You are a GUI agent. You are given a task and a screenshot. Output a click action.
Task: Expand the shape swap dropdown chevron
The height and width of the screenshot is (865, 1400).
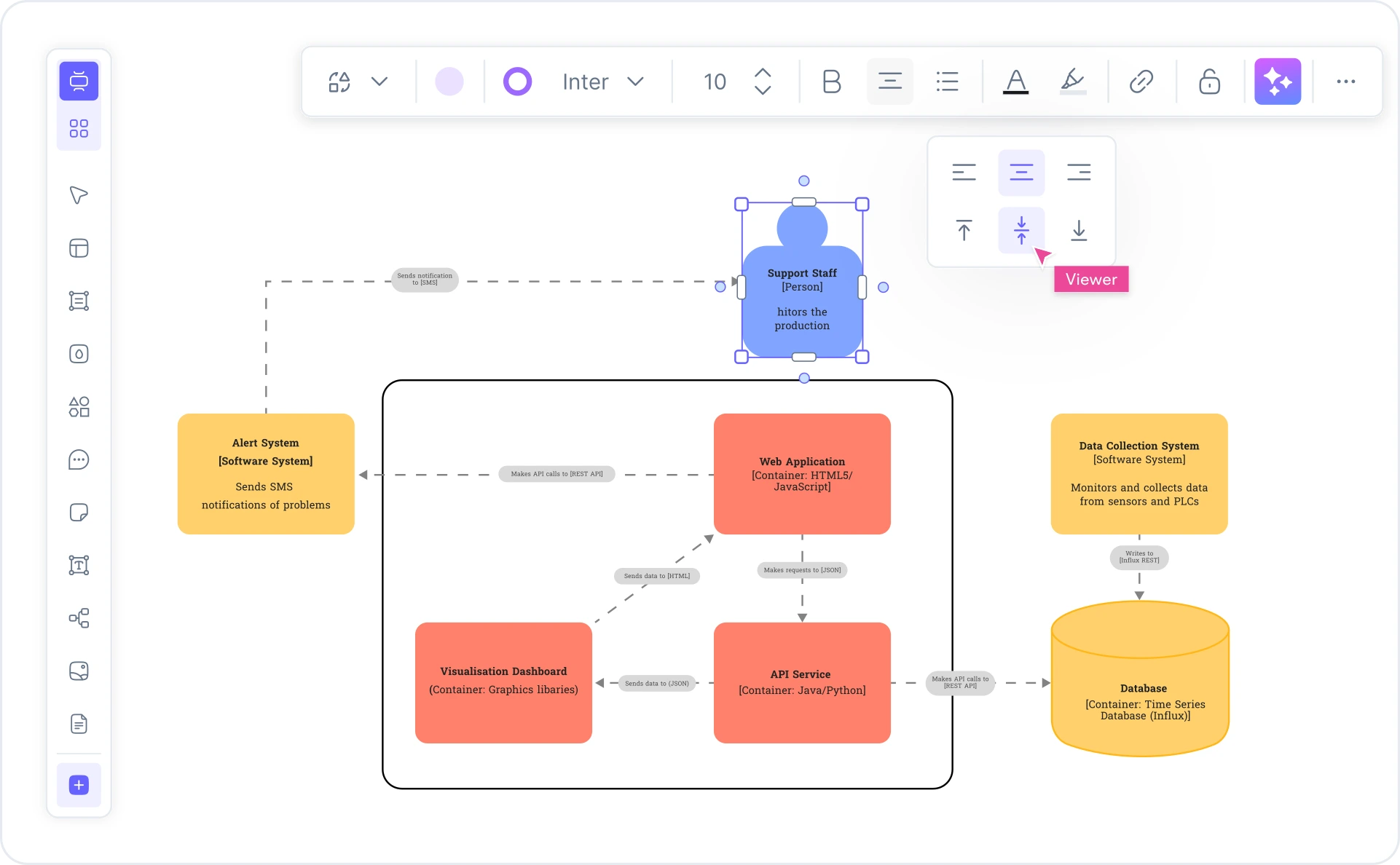(x=380, y=81)
